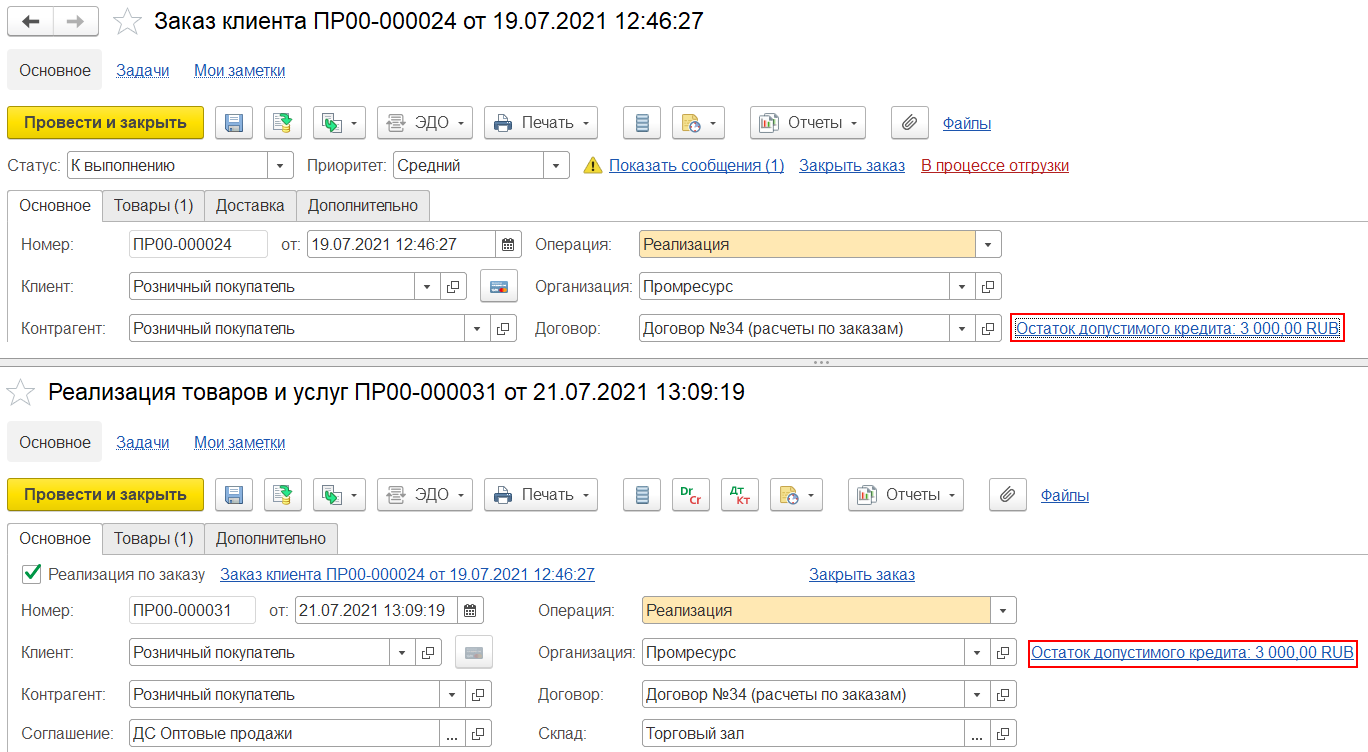Open reminders icon menu in Заказ клиента toolbar
This screenshot has height=752, width=1368.
tap(698, 123)
